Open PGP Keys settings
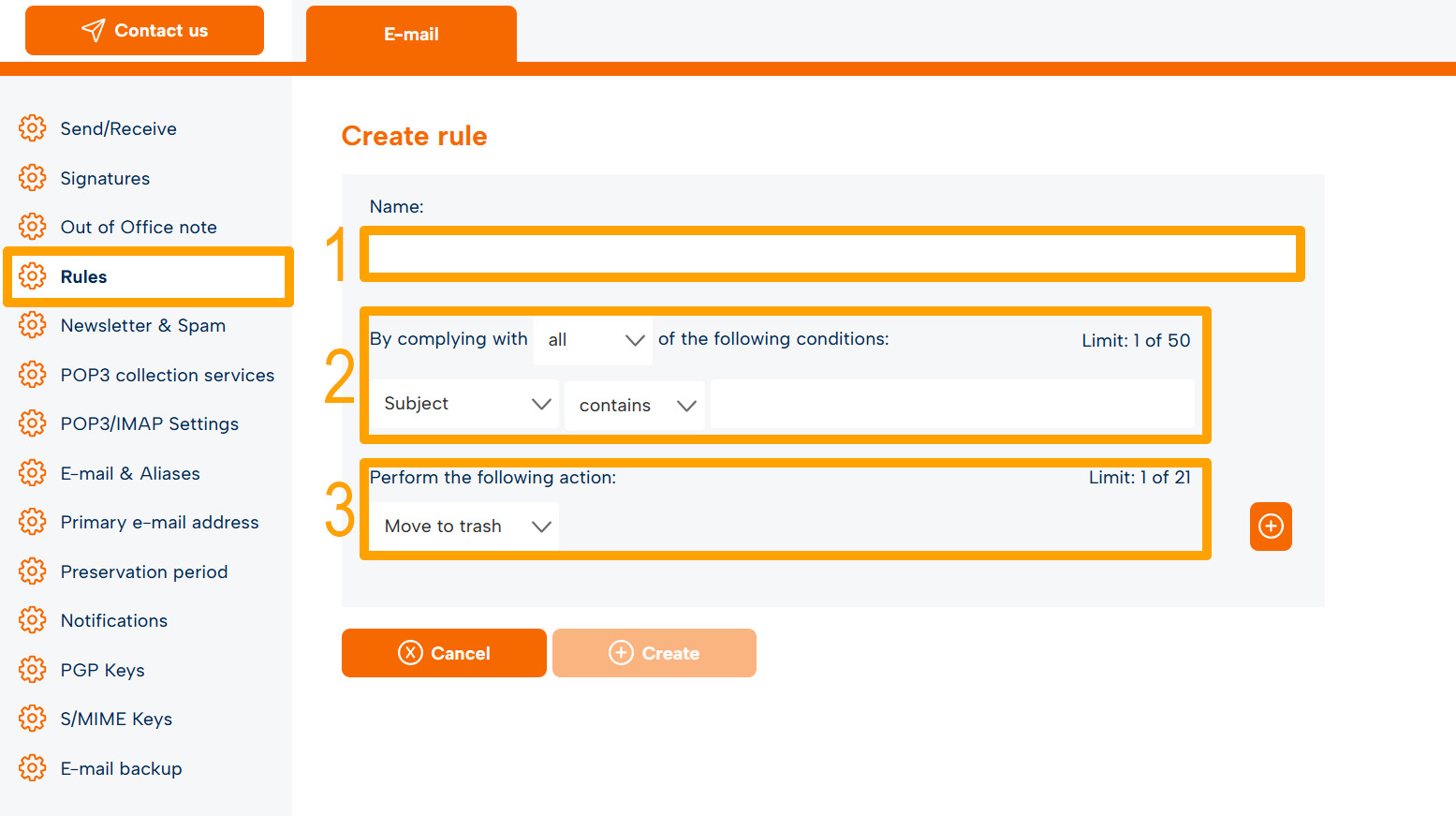 (x=103, y=670)
